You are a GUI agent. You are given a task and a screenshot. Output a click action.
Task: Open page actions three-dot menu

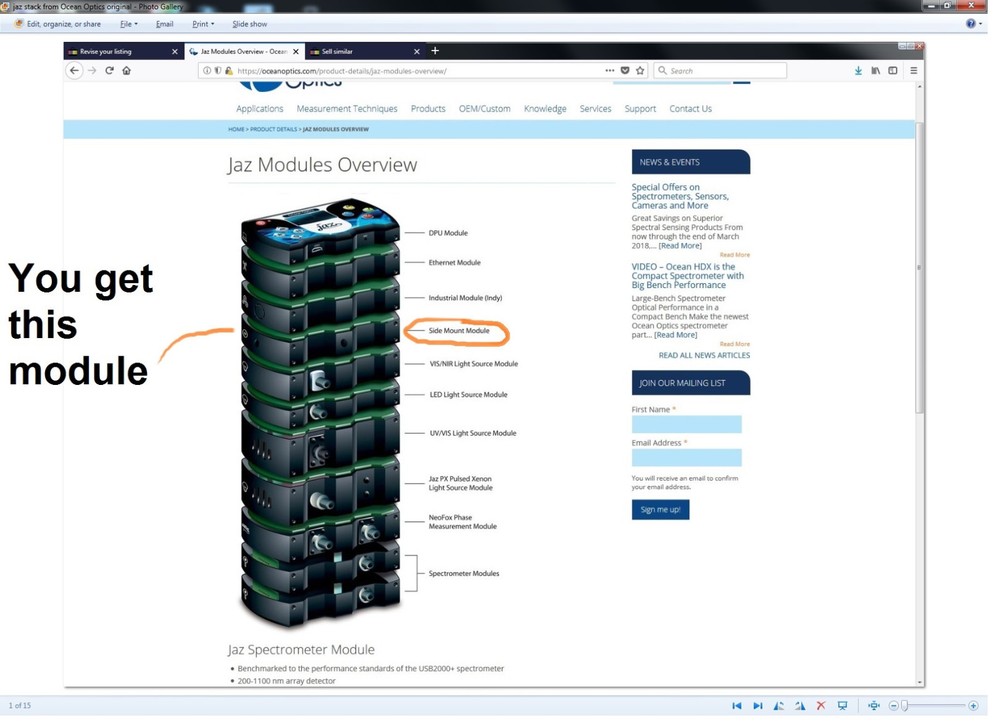click(610, 71)
